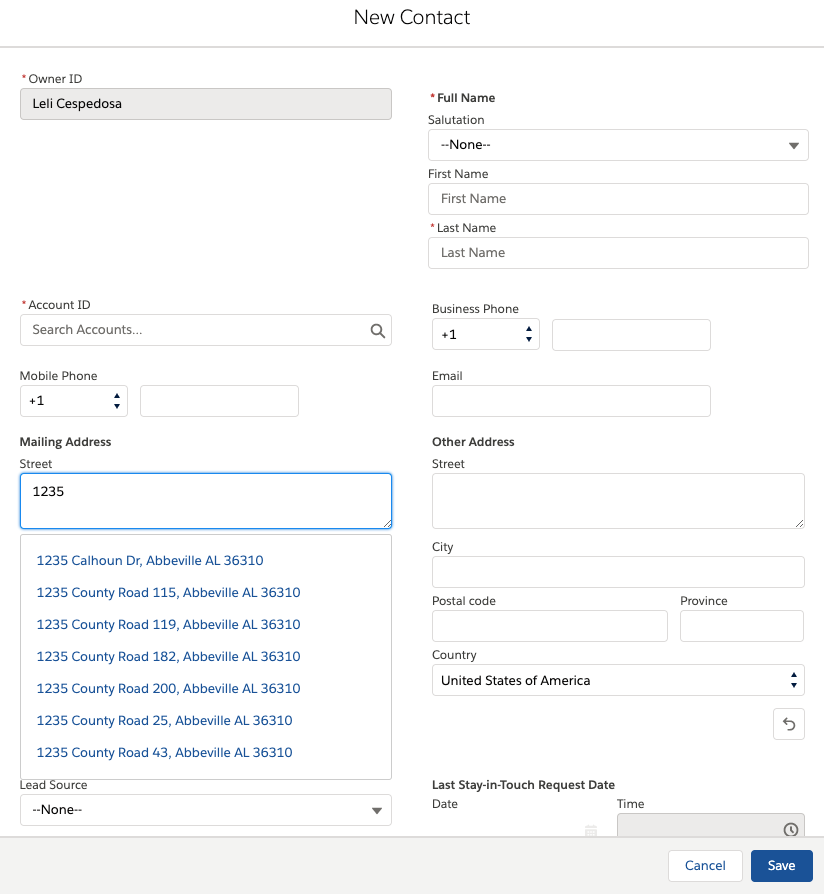824x894 pixels.
Task: Cancel the new contact form
Action: point(705,865)
